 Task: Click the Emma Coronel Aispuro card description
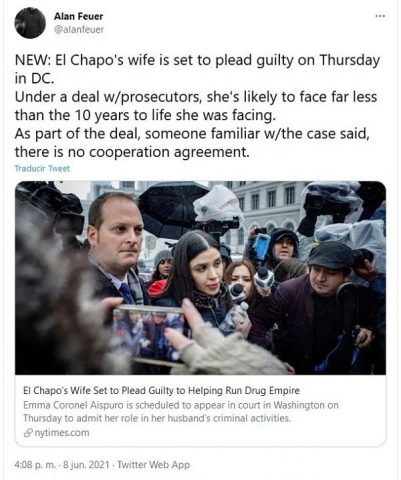181,411
